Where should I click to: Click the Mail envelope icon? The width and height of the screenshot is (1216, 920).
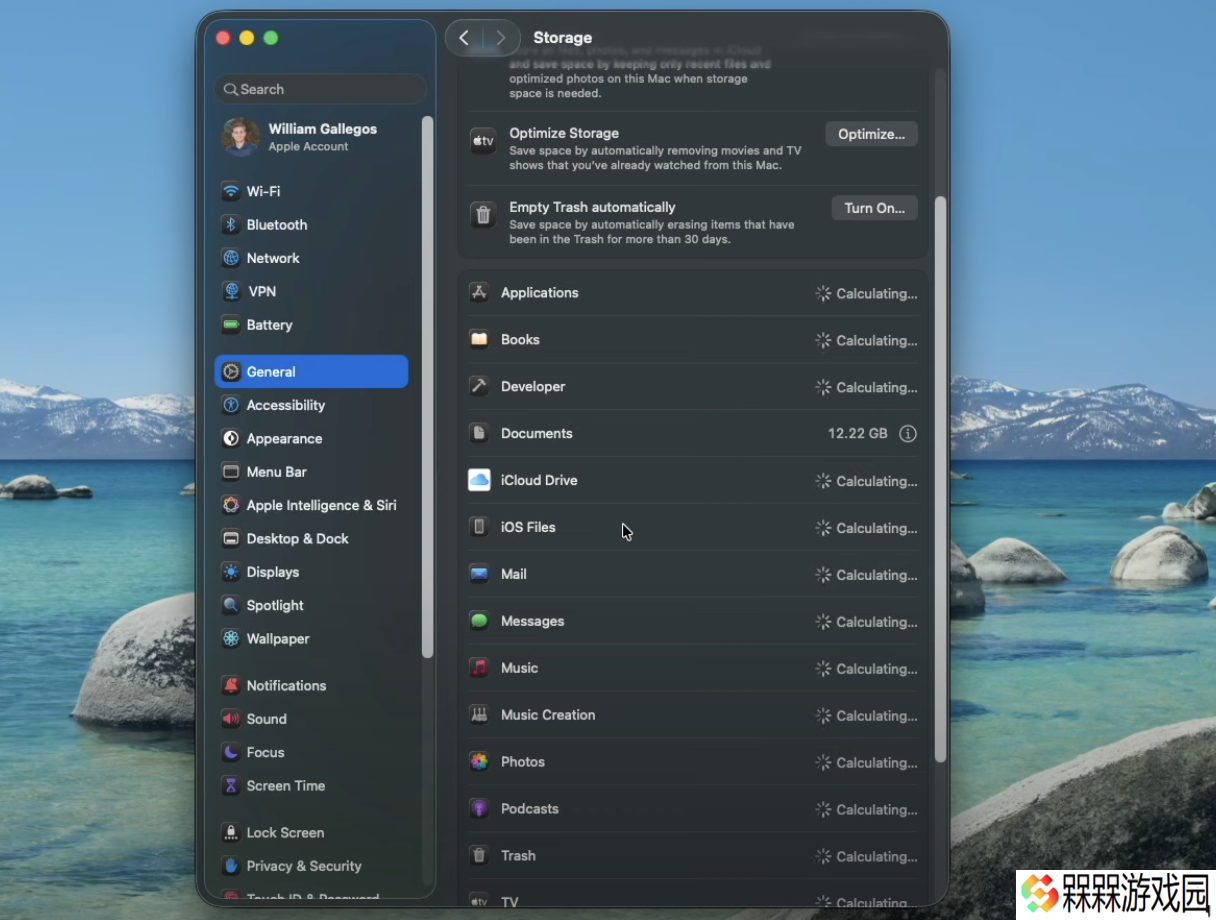click(x=479, y=574)
